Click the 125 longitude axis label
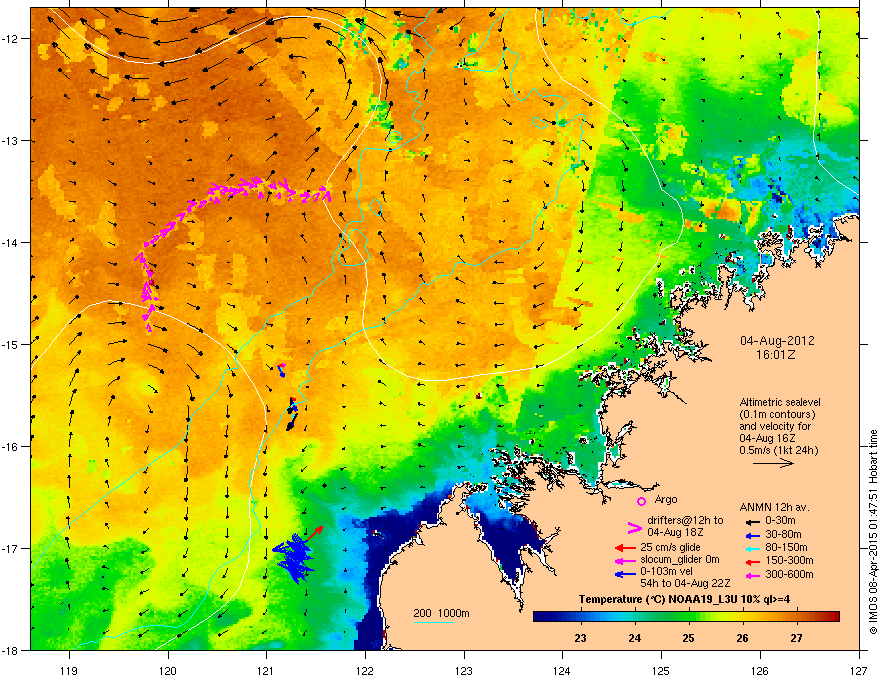Viewport: 880px width, 680px height. coord(661,670)
